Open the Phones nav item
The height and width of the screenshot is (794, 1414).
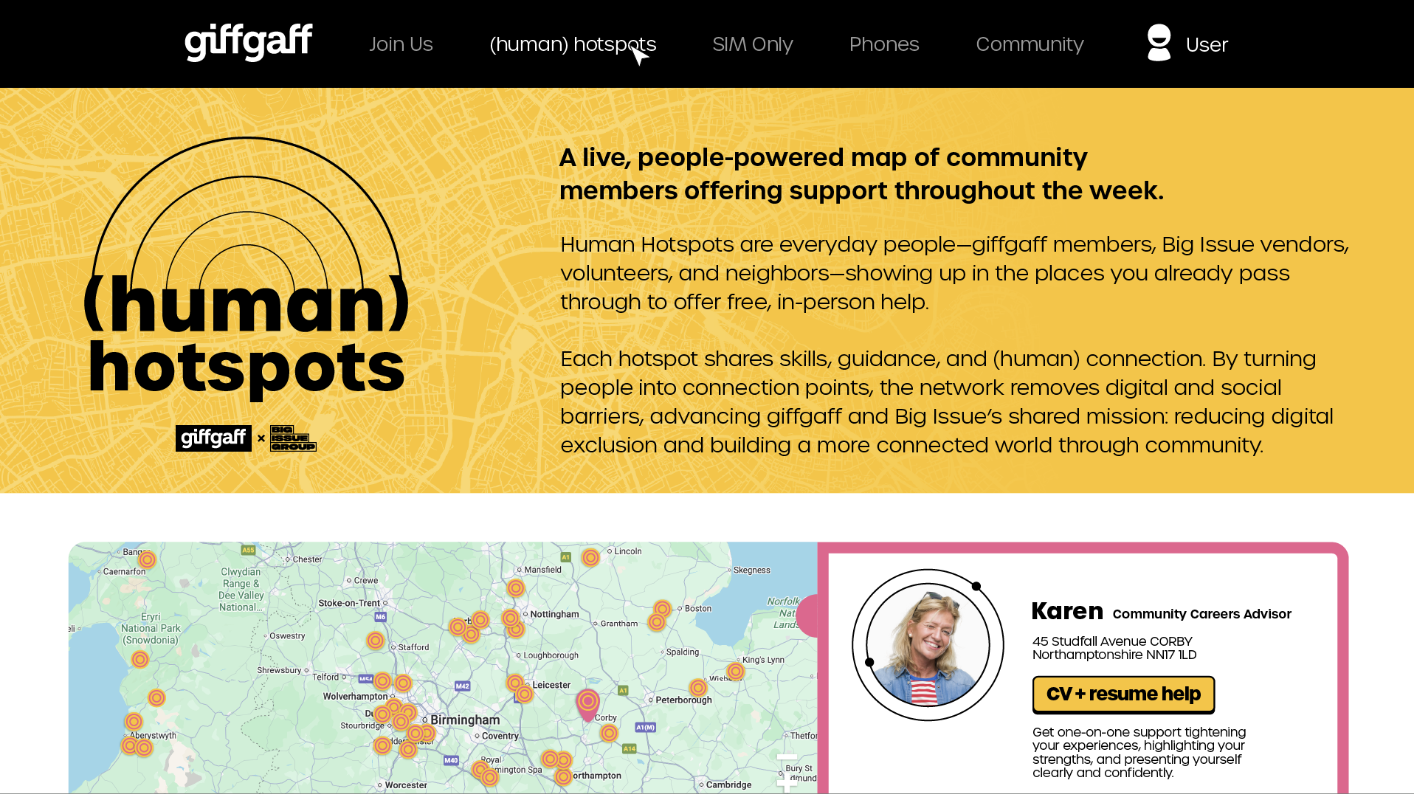(884, 44)
